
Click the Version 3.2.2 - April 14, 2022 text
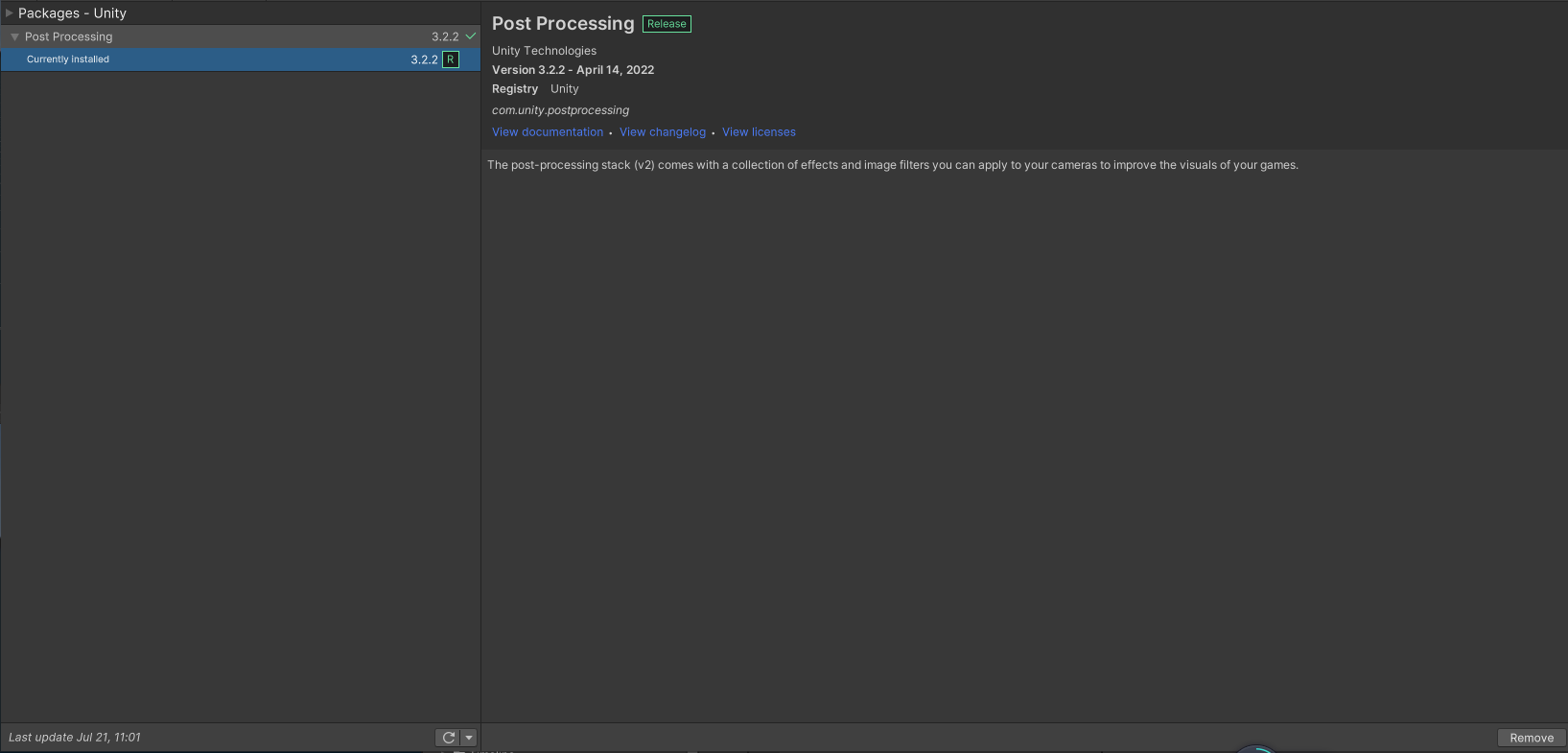click(x=573, y=70)
